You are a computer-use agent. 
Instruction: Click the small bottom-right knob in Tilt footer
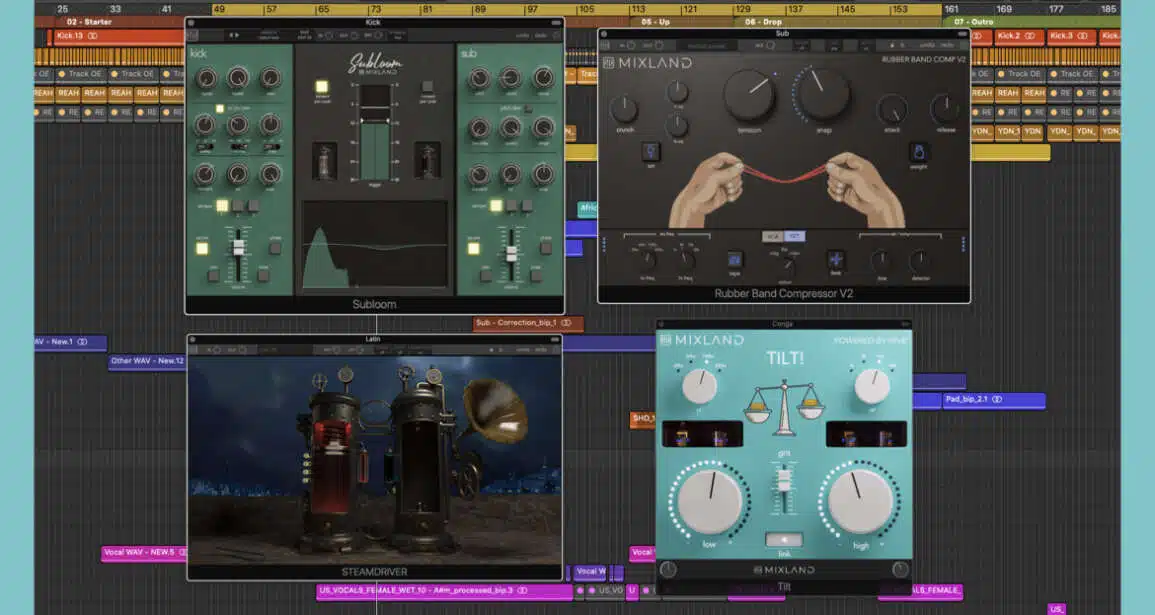tap(900, 569)
